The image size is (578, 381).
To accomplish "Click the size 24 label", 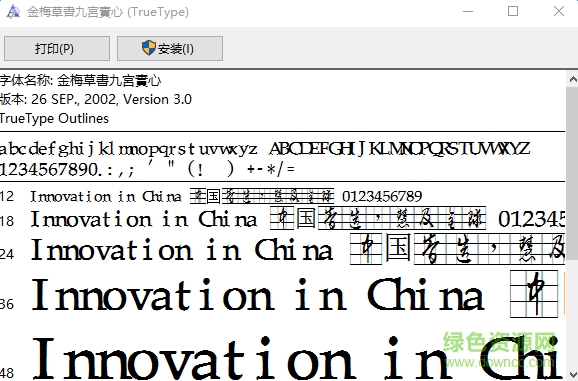I will pyautogui.click(x=7, y=254).
